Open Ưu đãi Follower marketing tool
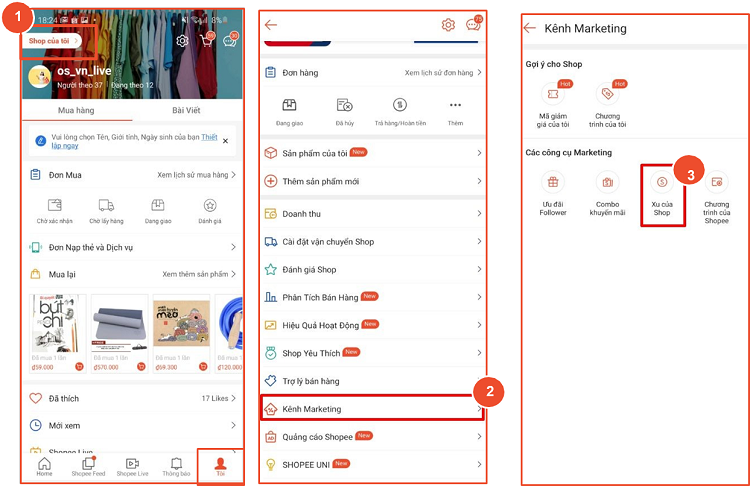750x486 pixels. click(x=553, y=192)
